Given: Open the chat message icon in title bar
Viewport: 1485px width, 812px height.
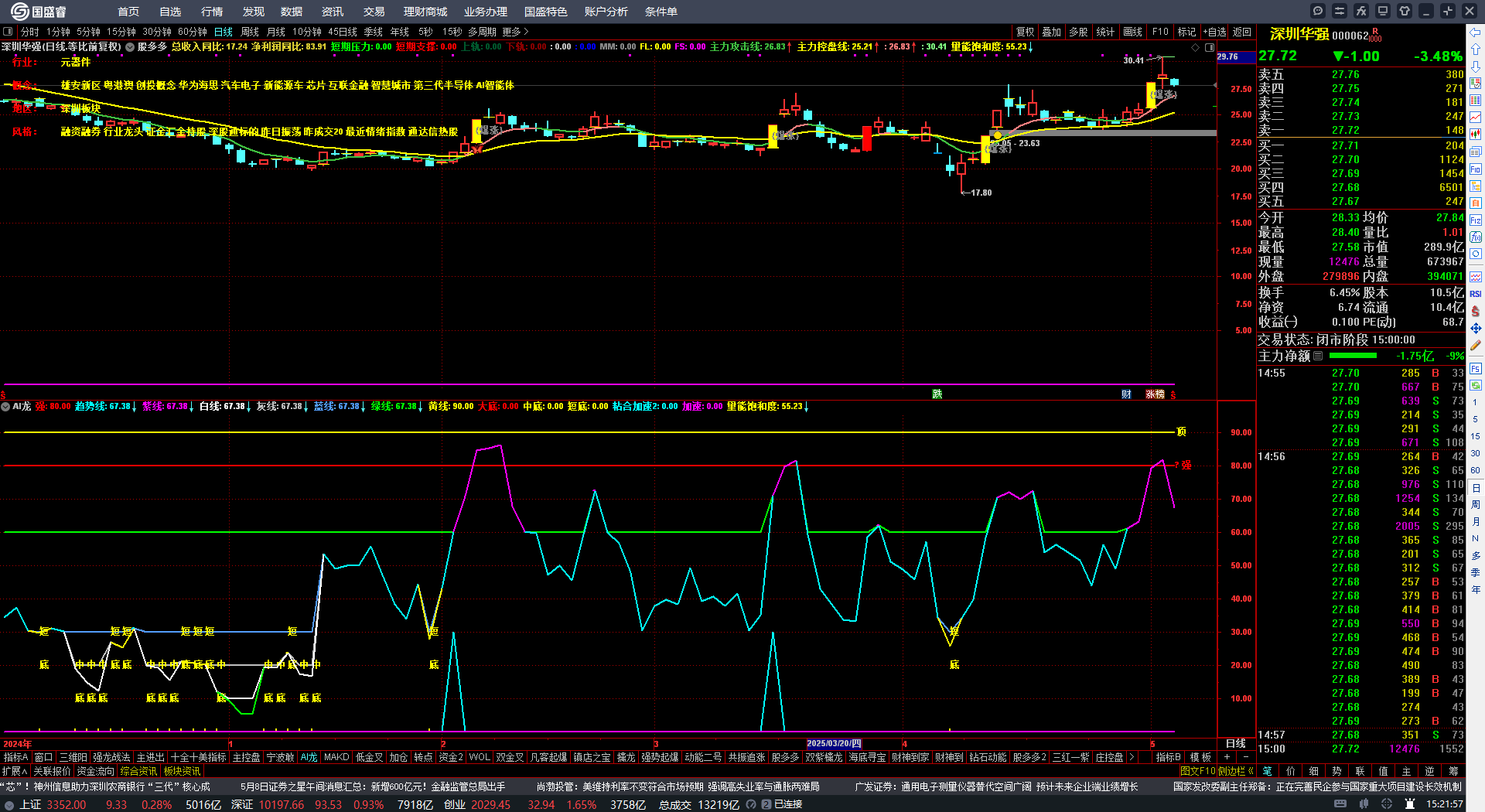Looking at the screenshot, I should click(x=1318, y=11).
